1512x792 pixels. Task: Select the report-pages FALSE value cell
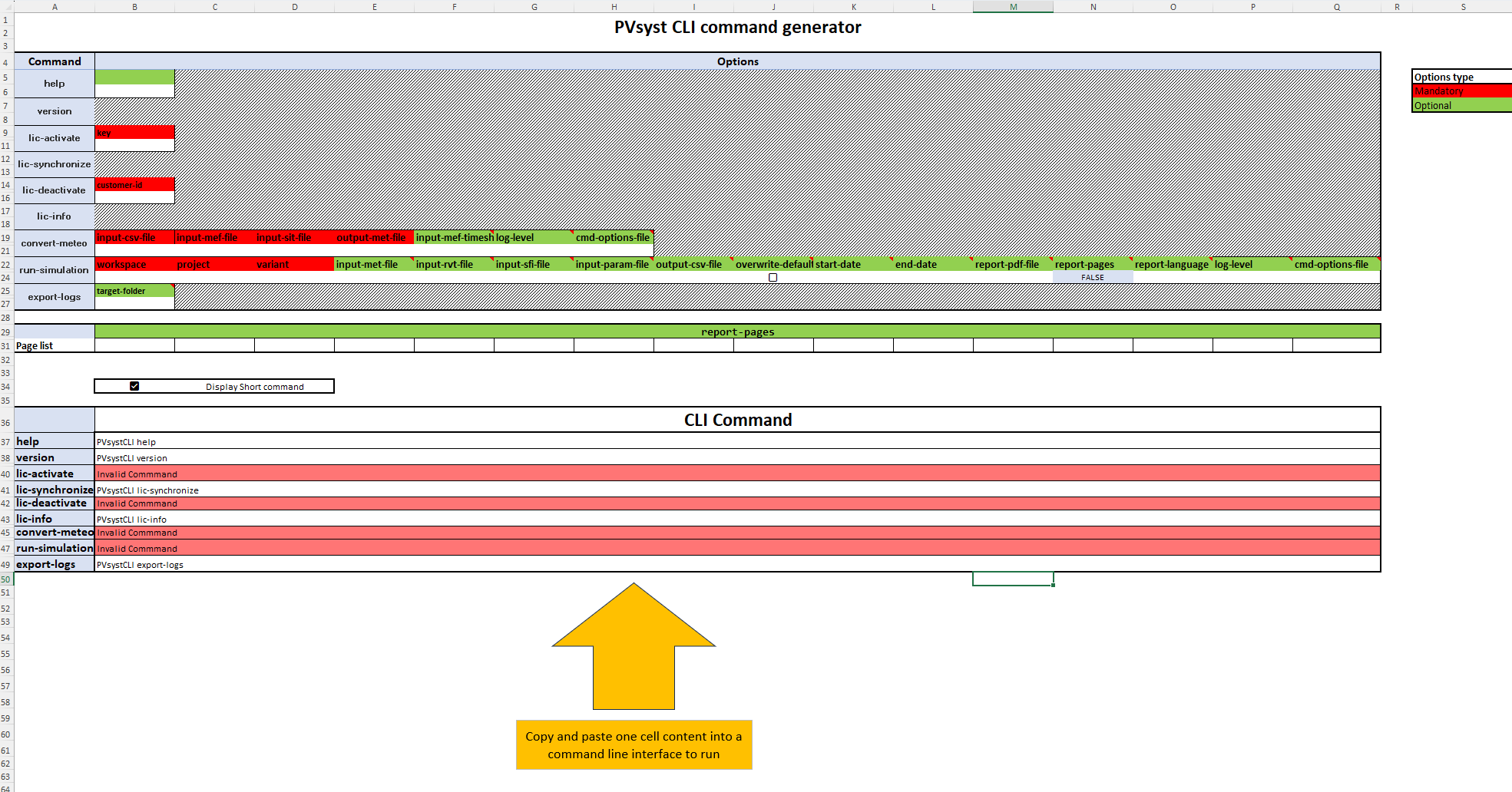(1093, 277)
